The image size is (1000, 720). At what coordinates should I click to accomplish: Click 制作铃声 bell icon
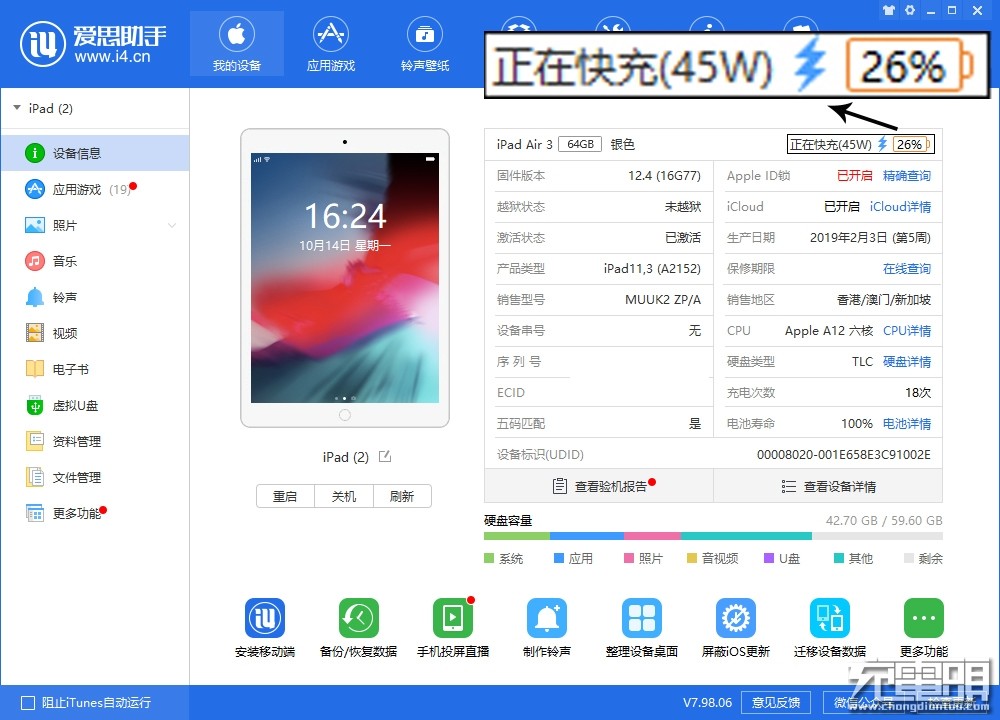[547, 617]
